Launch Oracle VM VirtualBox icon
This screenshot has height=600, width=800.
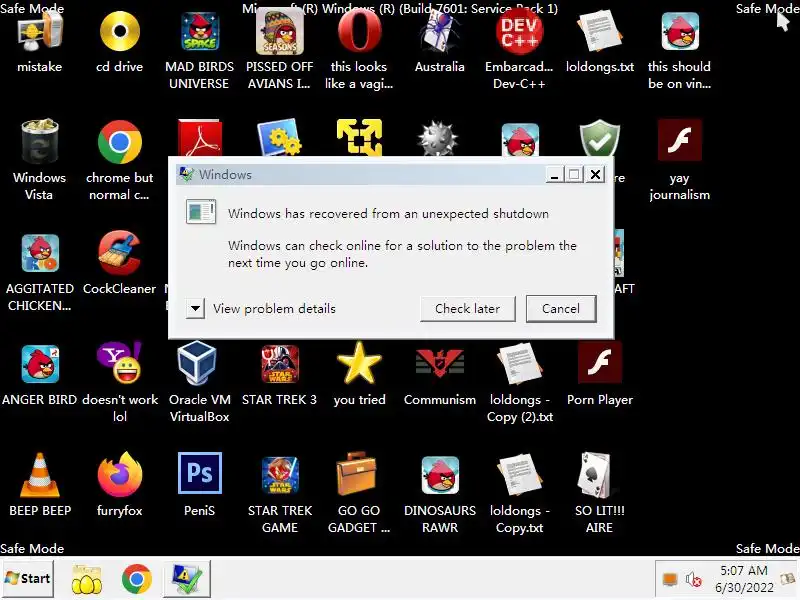(198, 363)
